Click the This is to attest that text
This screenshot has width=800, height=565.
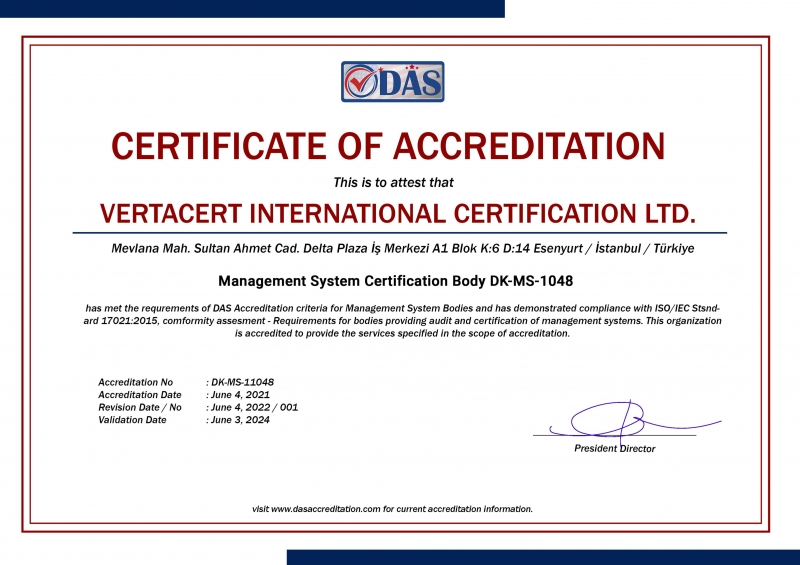coord(393,183)
